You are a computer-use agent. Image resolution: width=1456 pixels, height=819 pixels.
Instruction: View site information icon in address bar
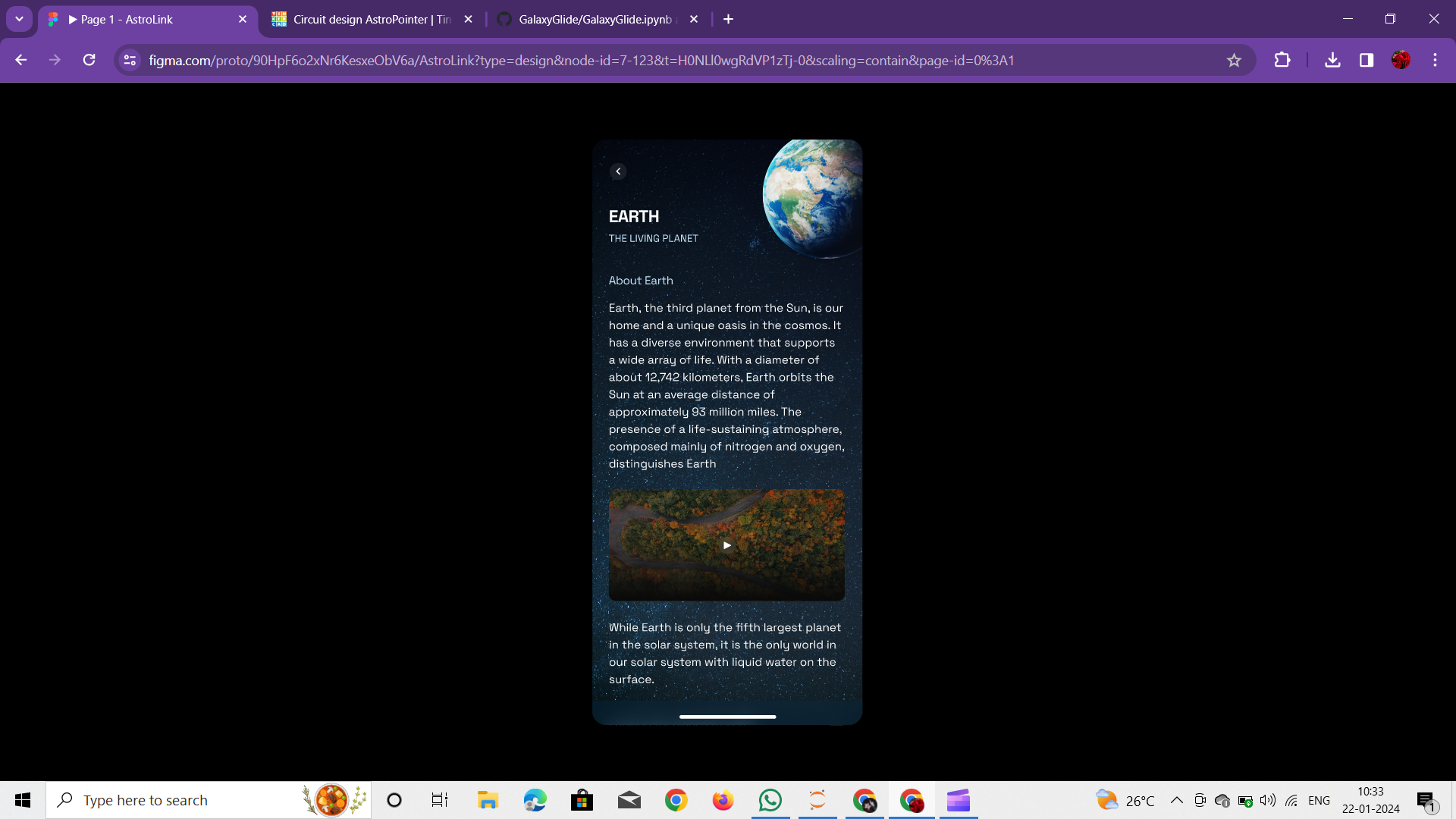tap(130, 60)
